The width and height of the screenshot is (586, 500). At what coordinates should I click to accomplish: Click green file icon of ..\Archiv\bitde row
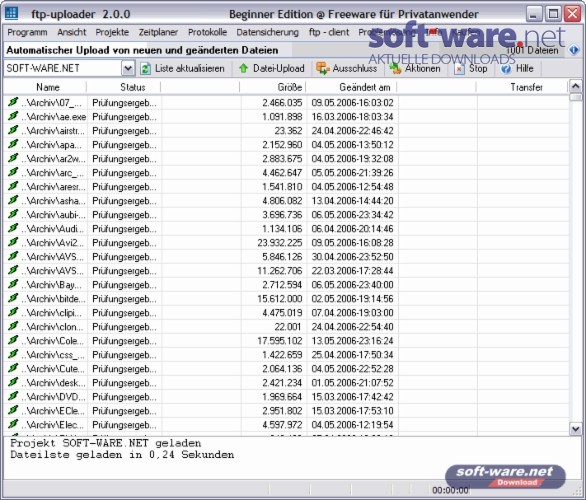coord(13,298)
